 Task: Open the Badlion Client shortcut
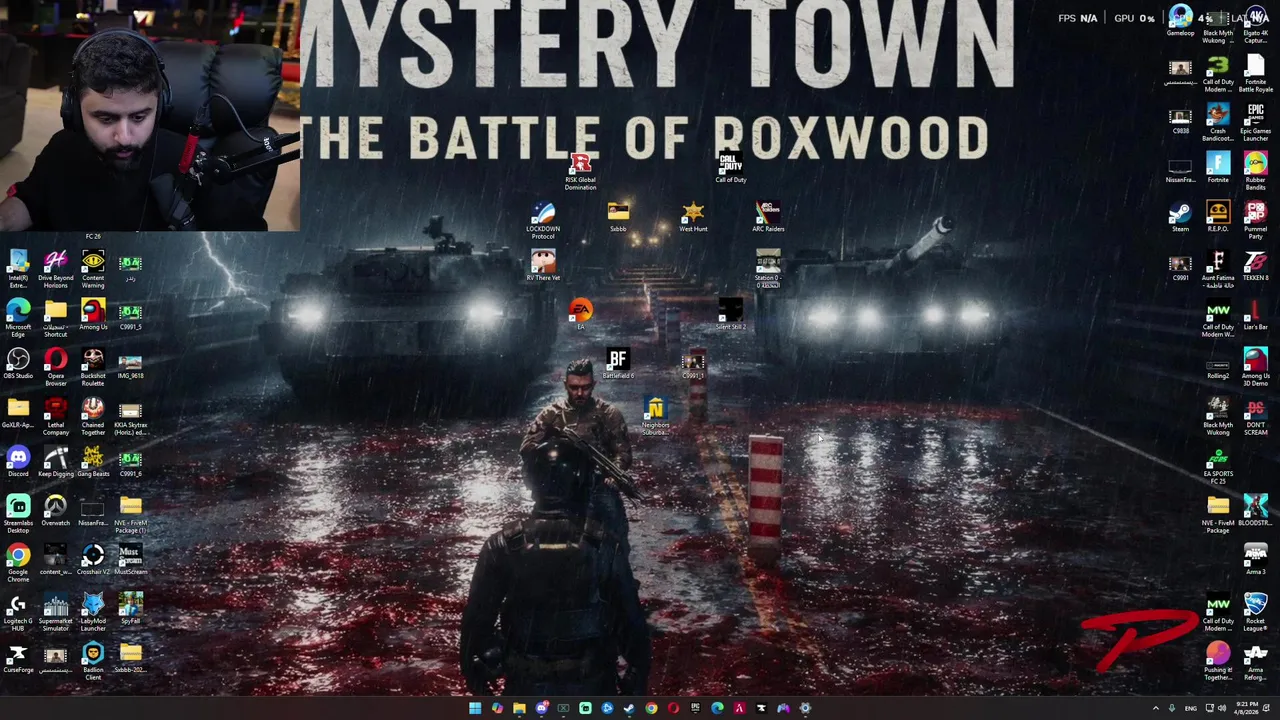(93, 661)
